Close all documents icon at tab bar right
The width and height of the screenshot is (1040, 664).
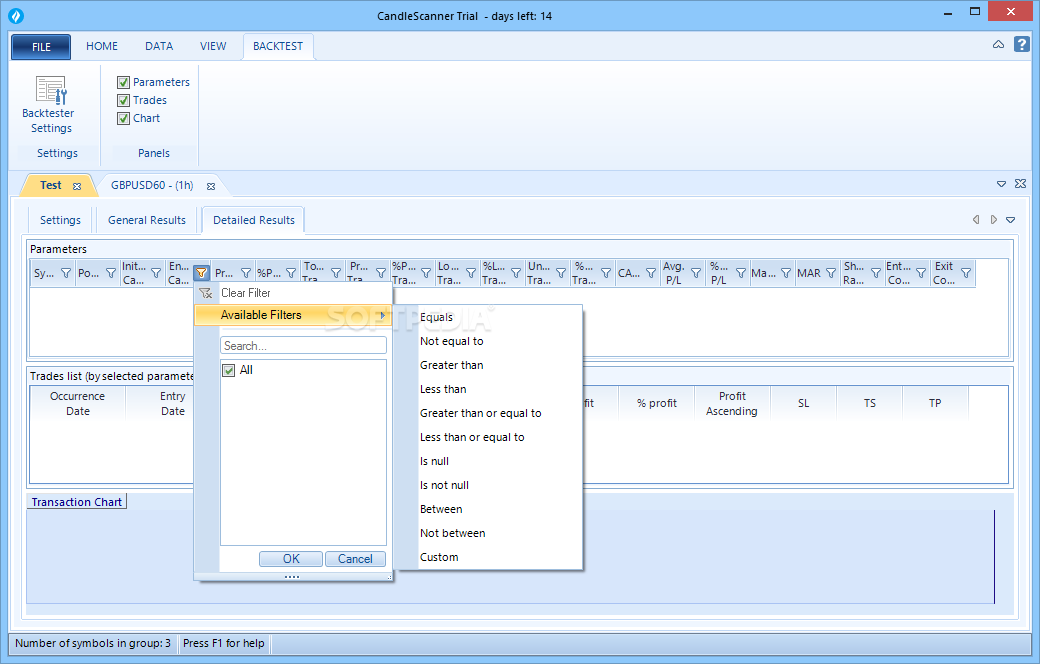(1021, 184)
